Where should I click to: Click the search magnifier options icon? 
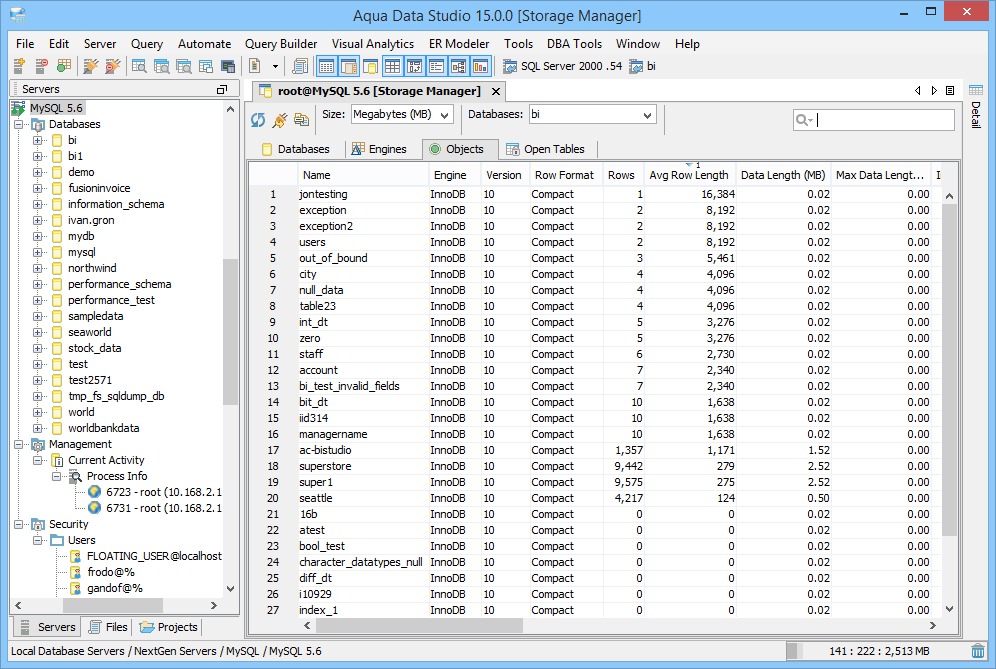(x=804, y=120)
